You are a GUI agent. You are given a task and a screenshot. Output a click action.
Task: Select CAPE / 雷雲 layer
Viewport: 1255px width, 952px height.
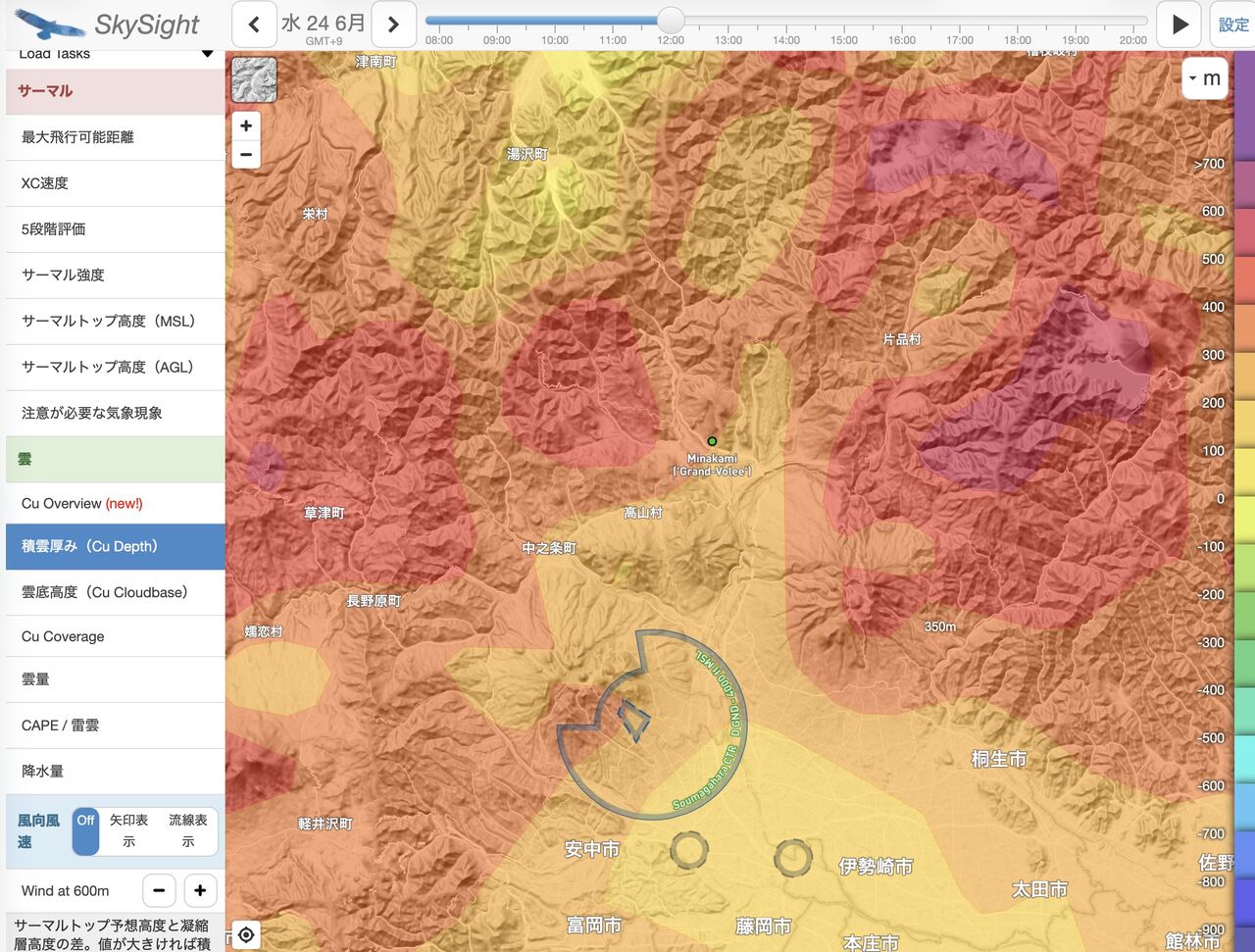click(116, 726)
